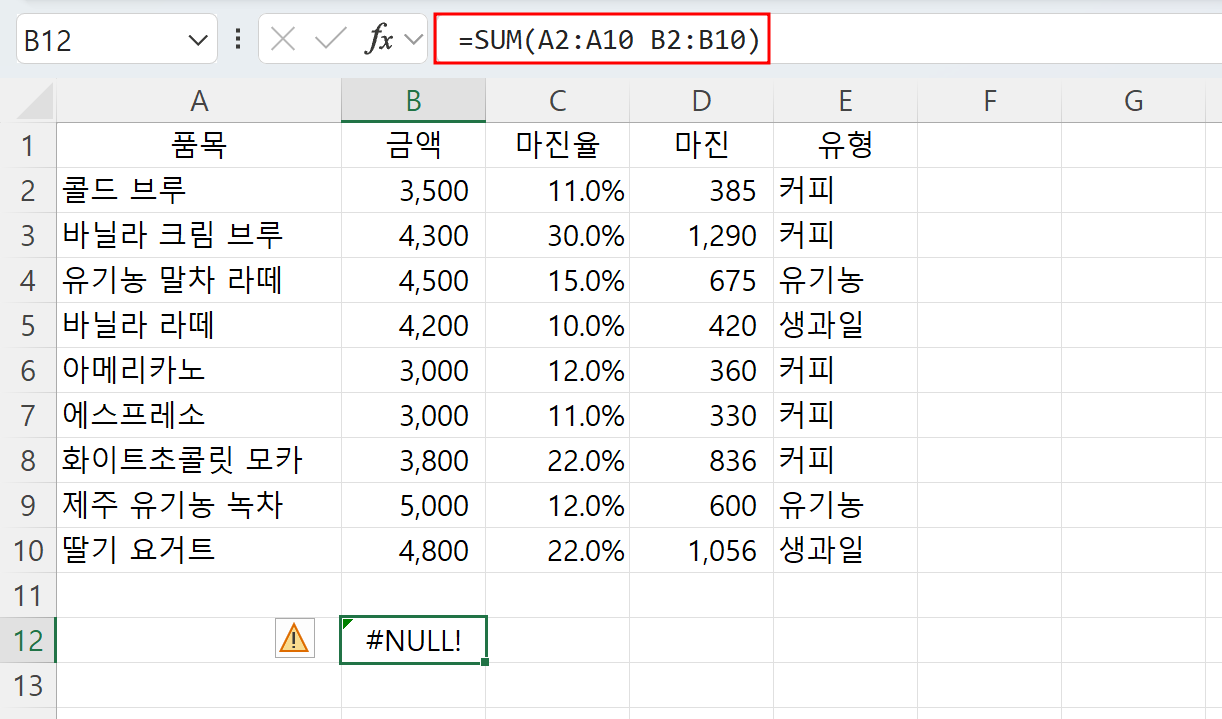
Task: Select the #NULL! error cell
Action: pos(413,640)
